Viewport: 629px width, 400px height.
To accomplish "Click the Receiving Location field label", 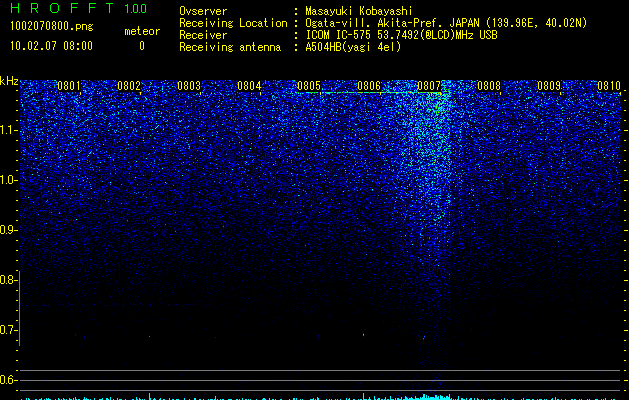I will pos(233,23).
